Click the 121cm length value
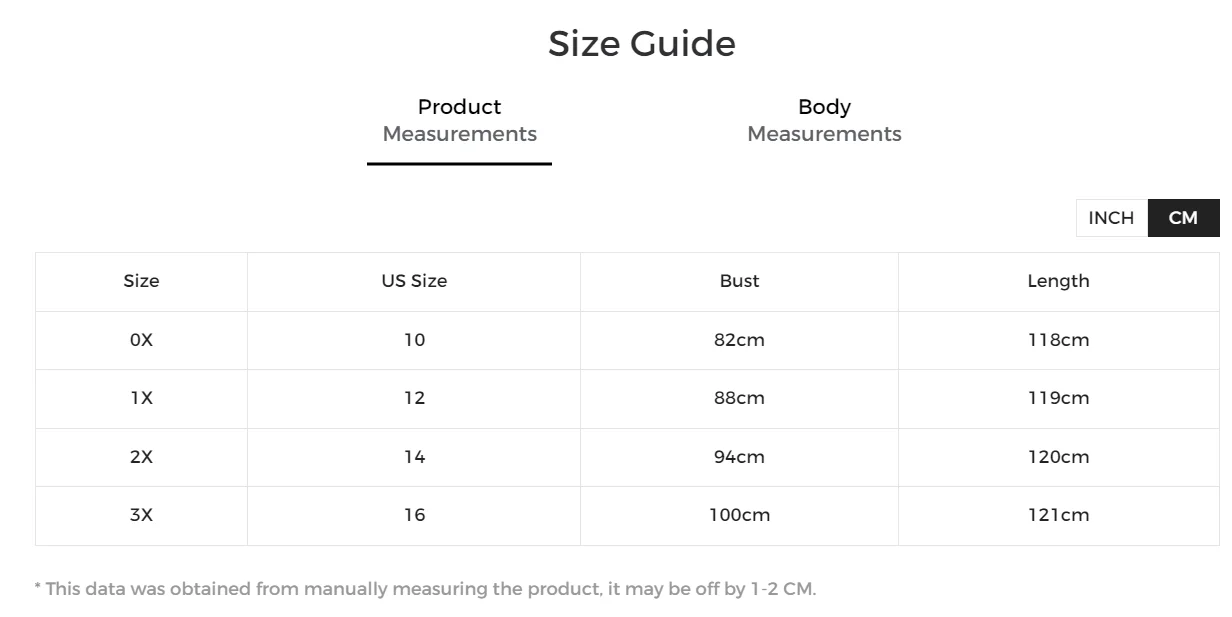The height and width of the screenshot is (617, 1232). (x=1058, y=515)
